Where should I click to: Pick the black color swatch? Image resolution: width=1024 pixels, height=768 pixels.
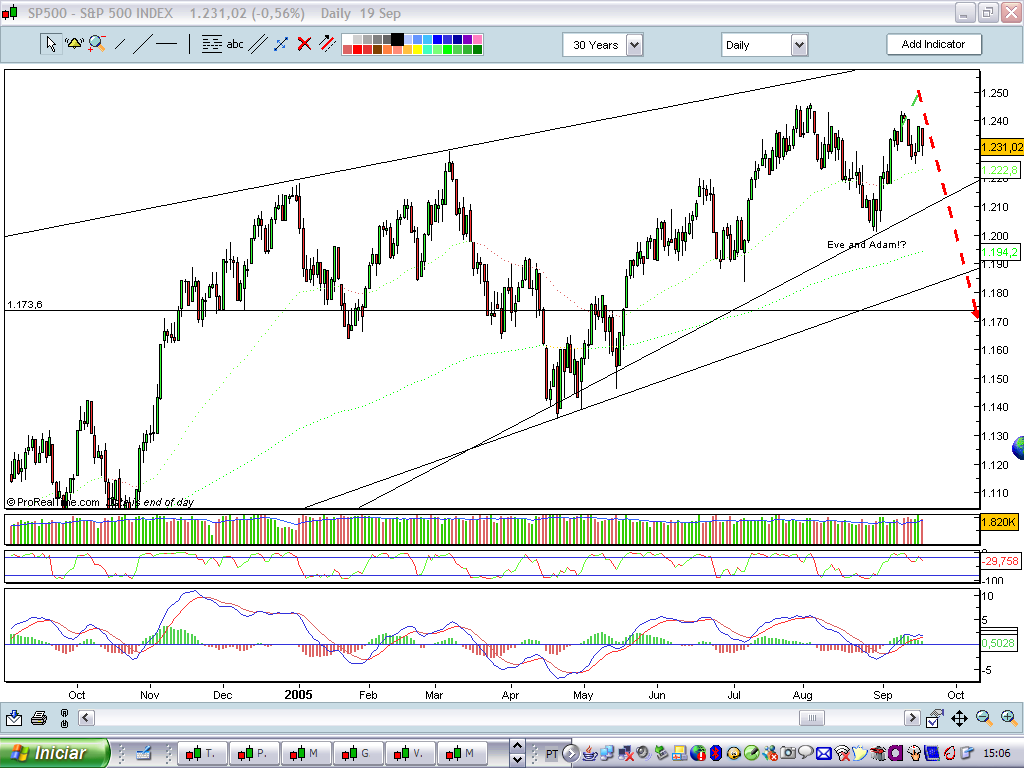[400, 39]
